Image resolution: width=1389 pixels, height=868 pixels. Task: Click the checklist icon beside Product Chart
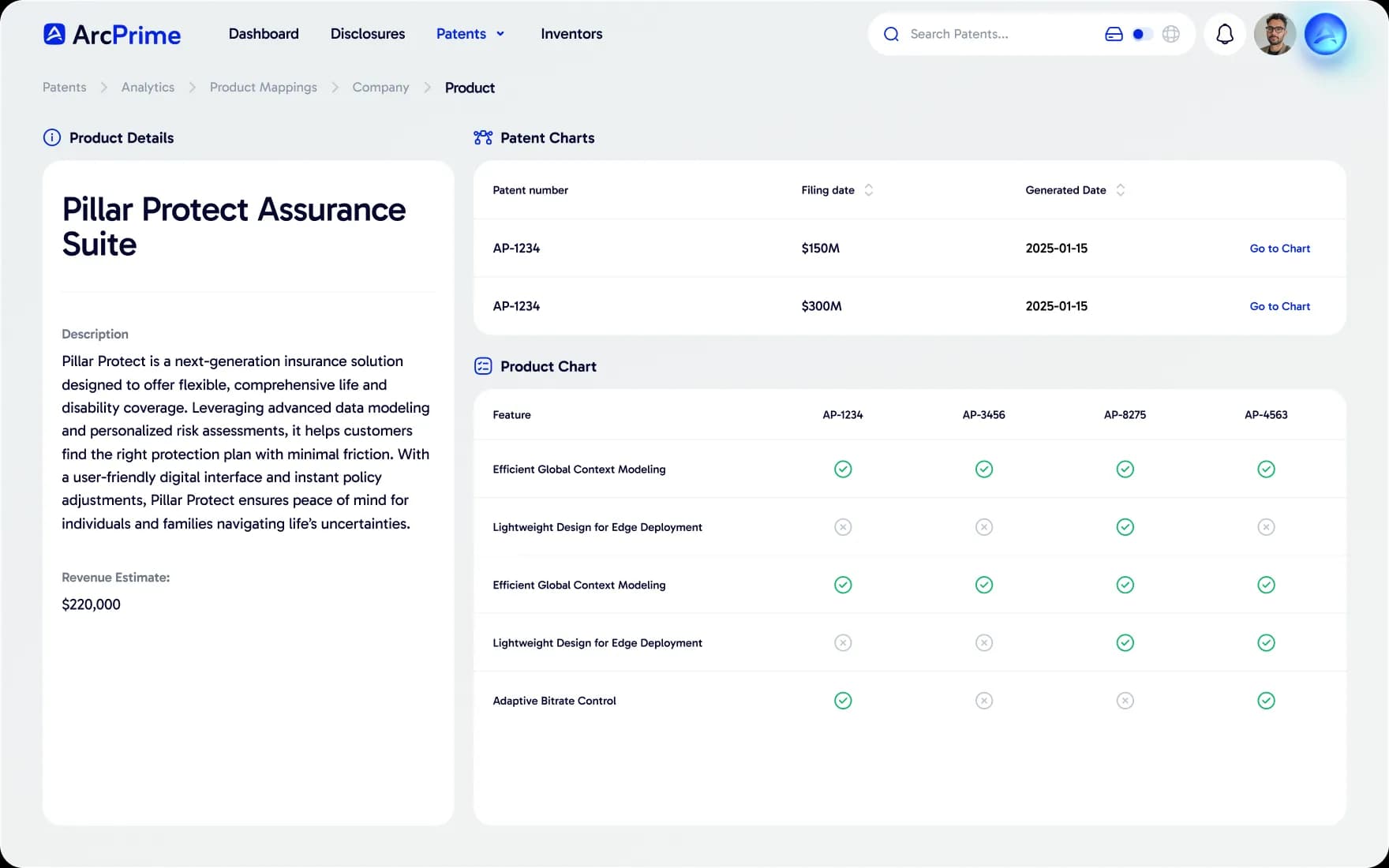click(x=483, y=366)
